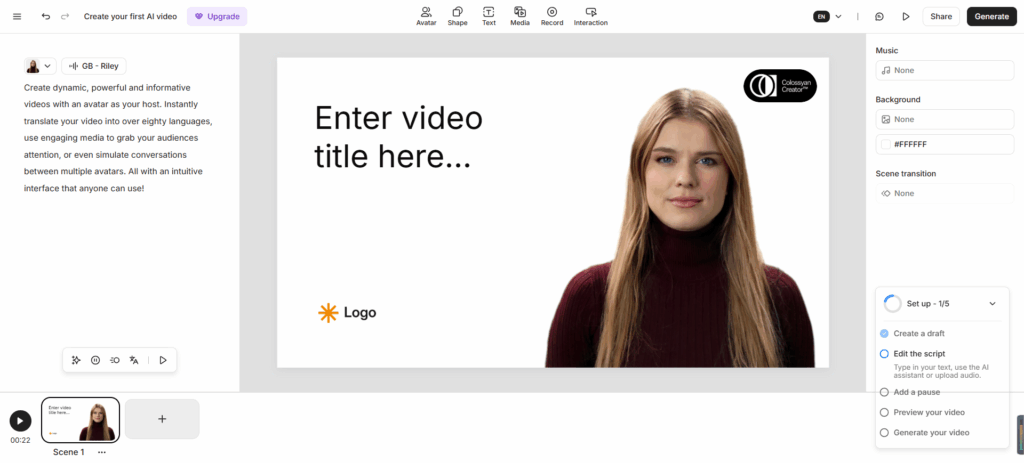Open AI script assistant sparkle icon
Screen dimensions: 1024x463
click(x=76, y=360)
